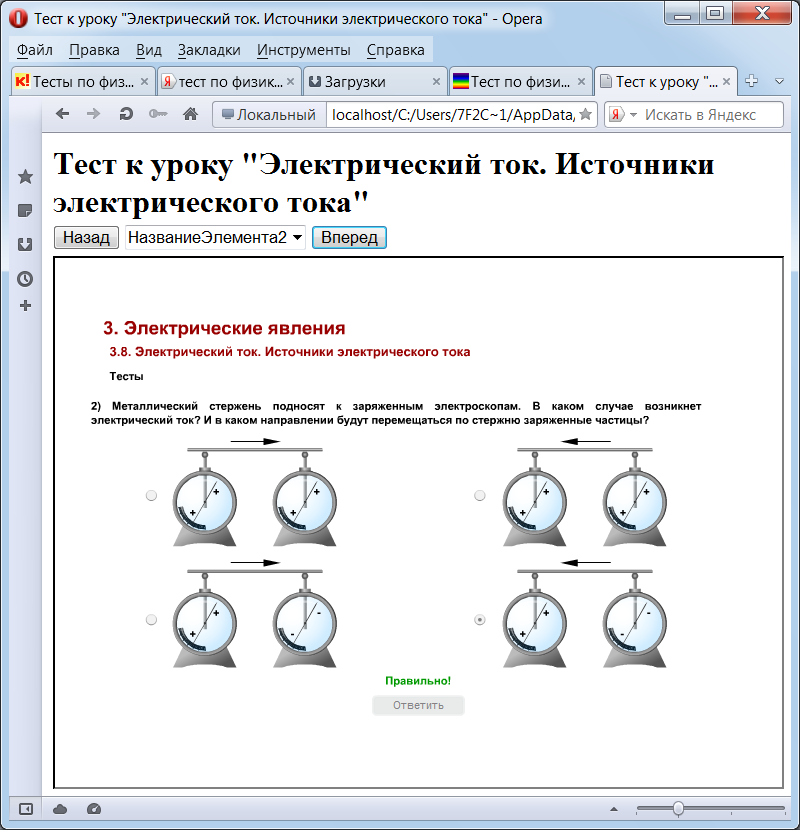Image resolution: width=800 pixels, height=830 pixels.
Task: Go forward with the forward arrow
Action: click(x=93, y=114)
